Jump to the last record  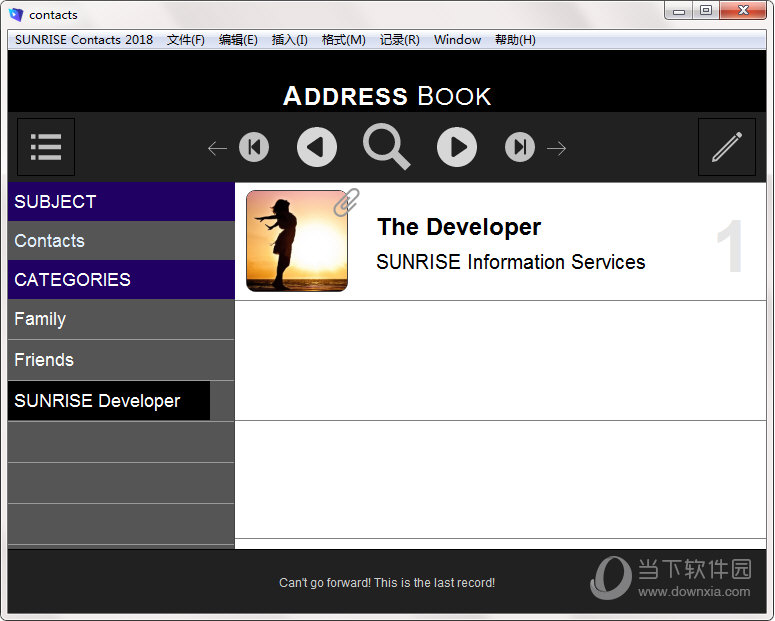click(x=519, y=147)
